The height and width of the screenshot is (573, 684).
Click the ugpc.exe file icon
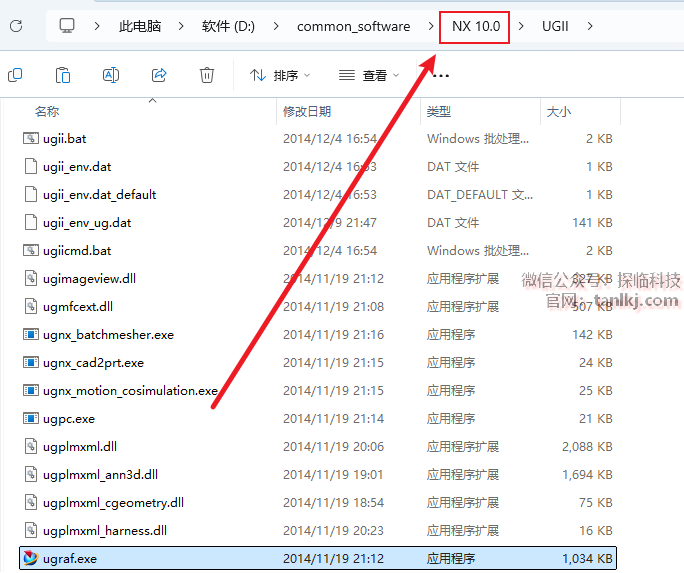coord(31,419)
